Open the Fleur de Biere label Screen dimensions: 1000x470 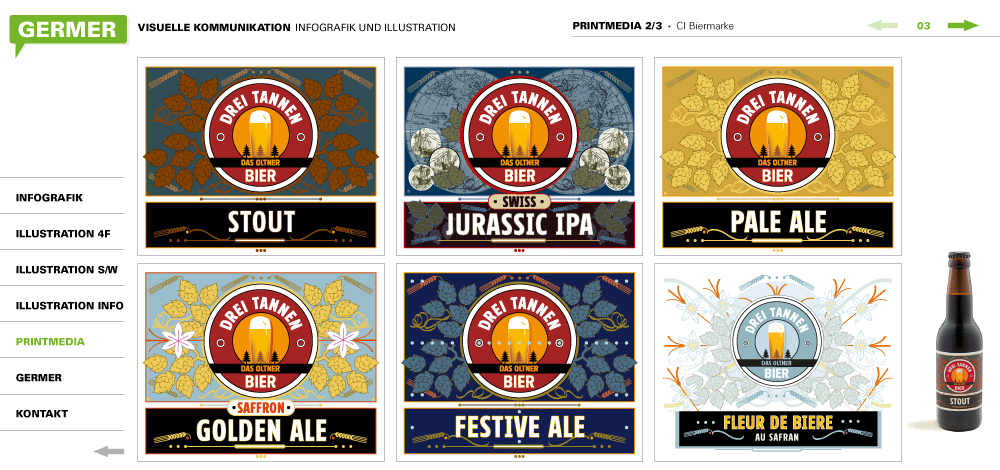tap(777, 362)
